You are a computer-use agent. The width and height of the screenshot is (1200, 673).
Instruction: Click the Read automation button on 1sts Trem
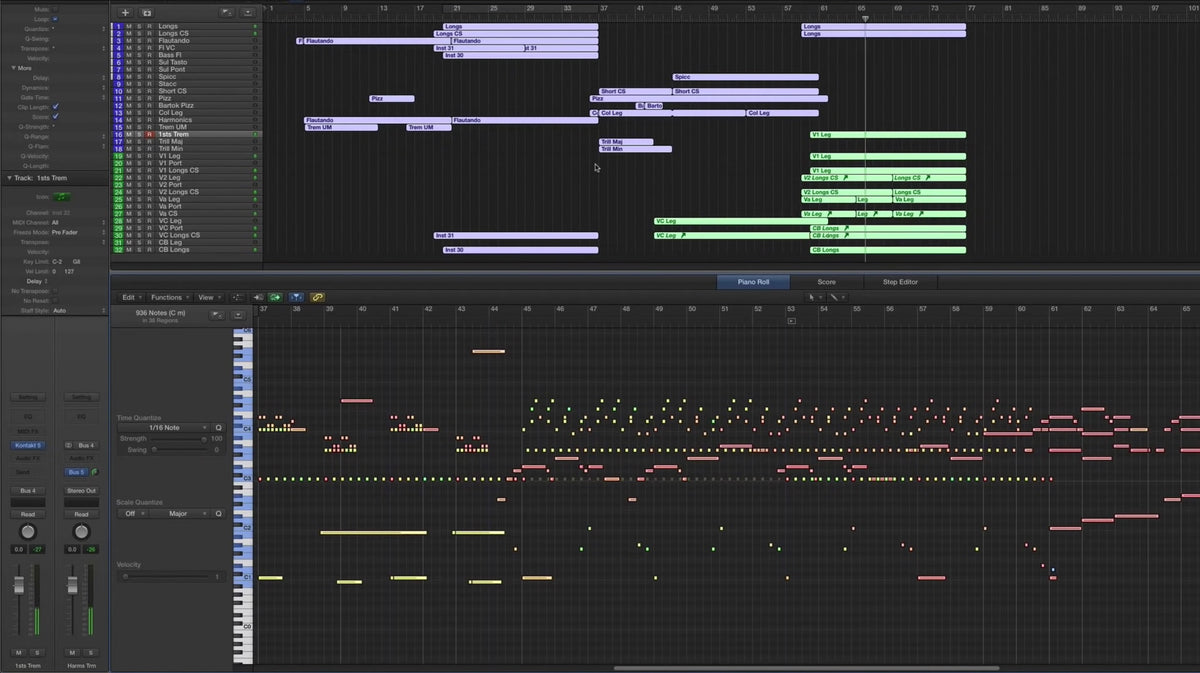point(27,513)
